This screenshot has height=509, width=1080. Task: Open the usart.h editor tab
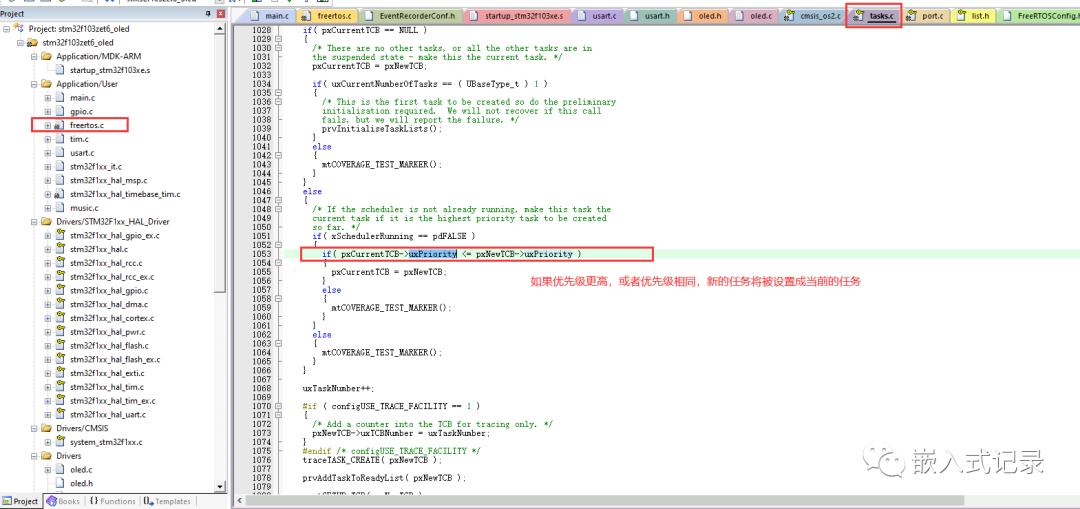(x=650, y=15)
